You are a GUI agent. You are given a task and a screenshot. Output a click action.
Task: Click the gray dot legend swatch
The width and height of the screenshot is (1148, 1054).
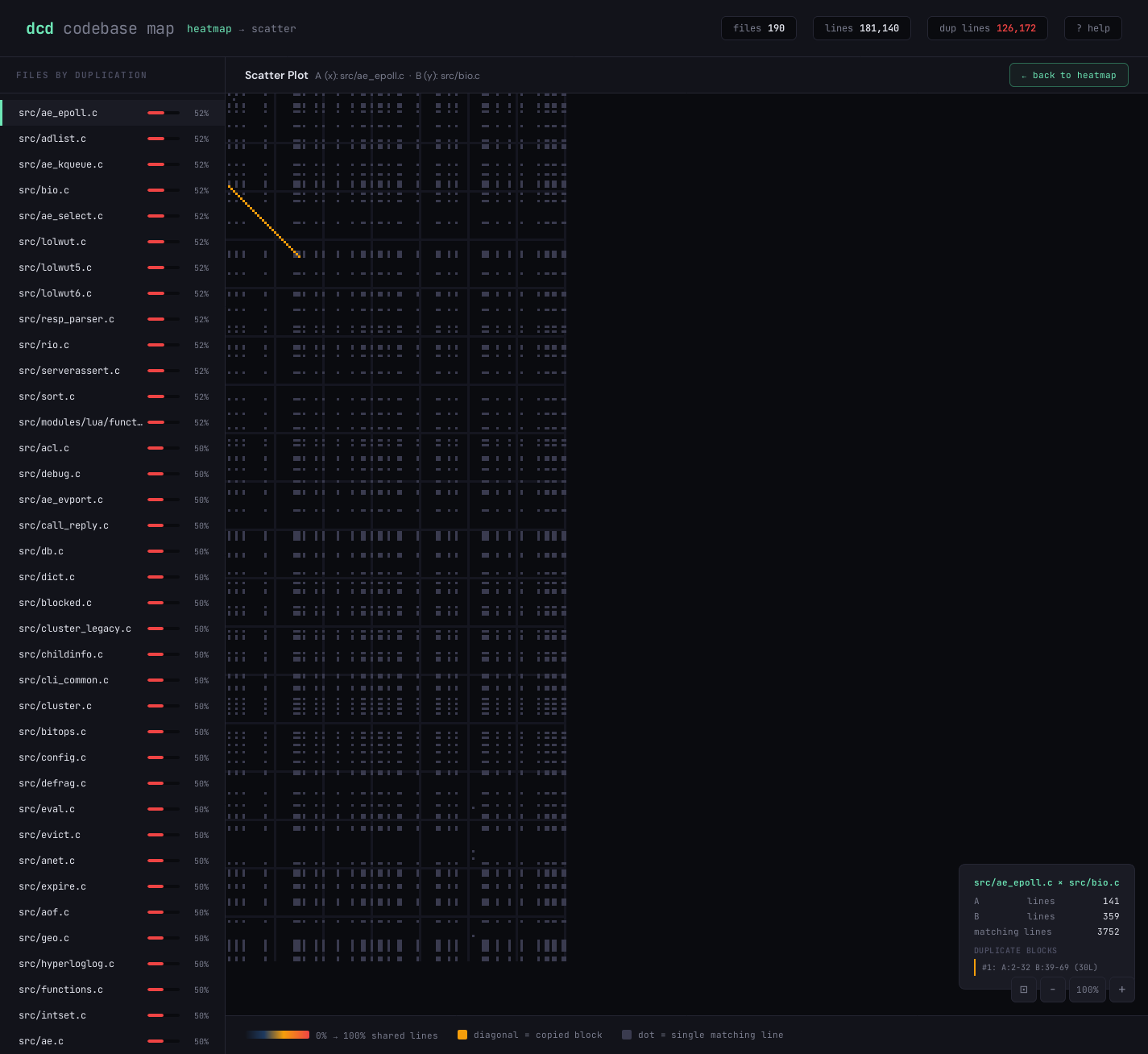627,1035
